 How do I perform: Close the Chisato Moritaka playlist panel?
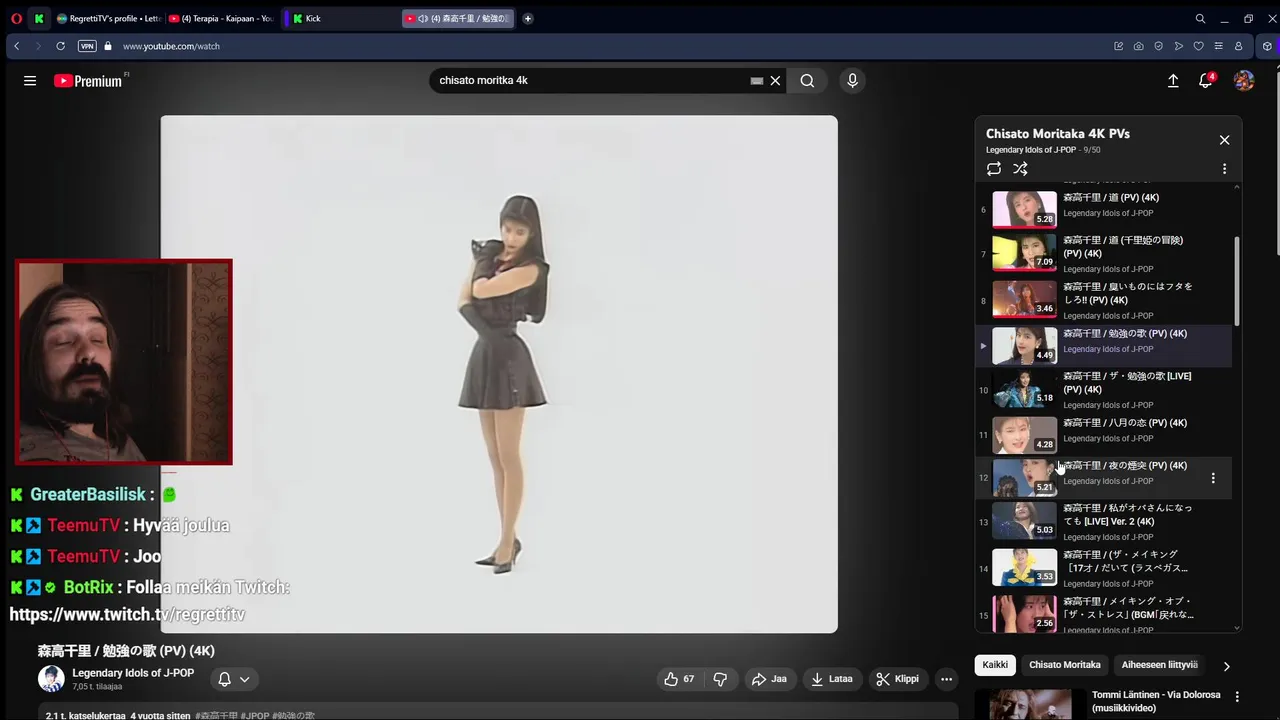[1224, 140]
